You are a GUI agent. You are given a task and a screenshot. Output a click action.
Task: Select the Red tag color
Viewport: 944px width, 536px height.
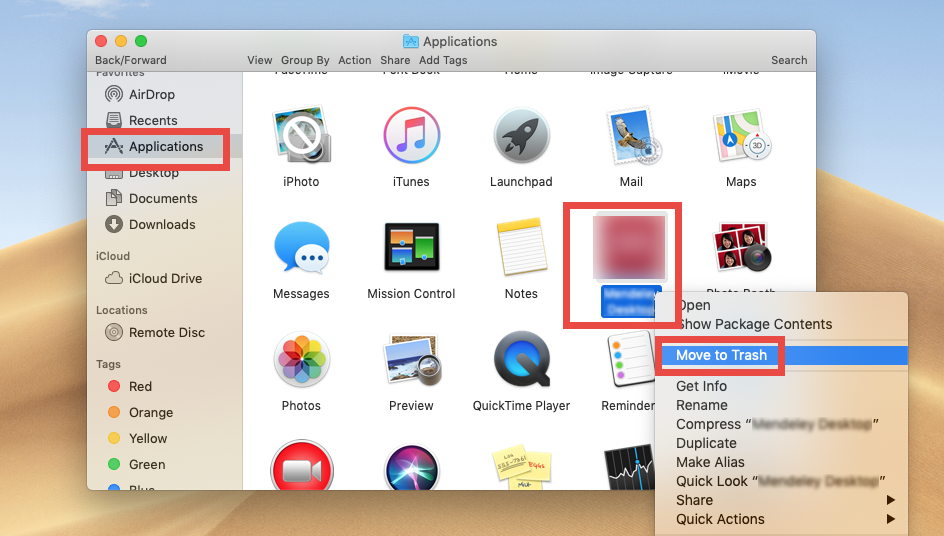point(140,386)
